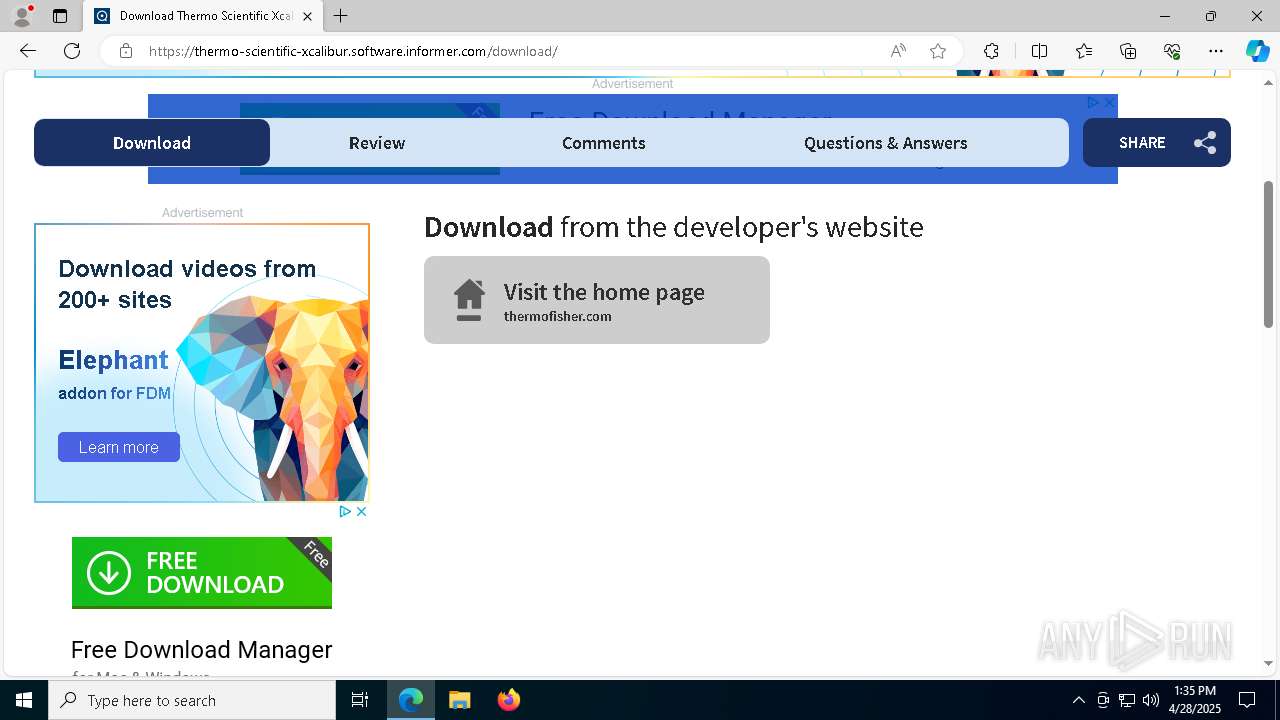Open the Copilot sidebar icon

pos(1257,51)
